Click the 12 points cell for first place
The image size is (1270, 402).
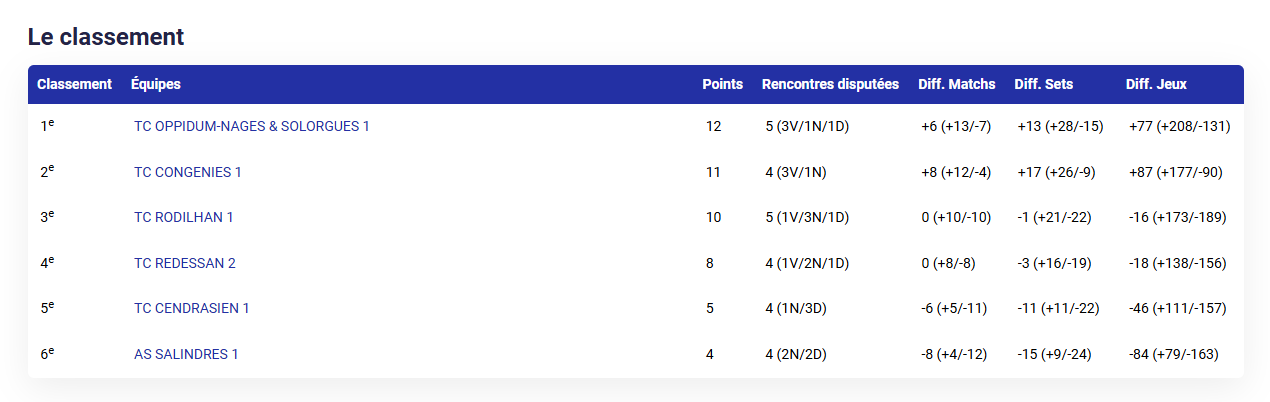(713, 126)
